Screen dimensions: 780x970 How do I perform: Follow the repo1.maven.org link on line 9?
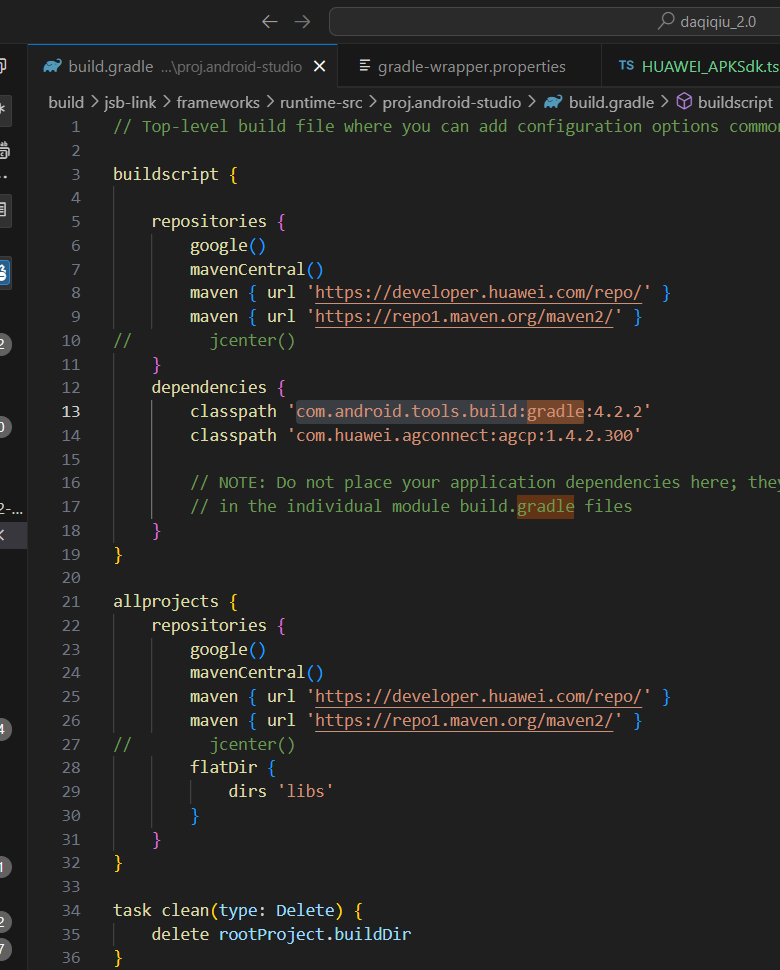pyautogui.click(x=464, y=317)
